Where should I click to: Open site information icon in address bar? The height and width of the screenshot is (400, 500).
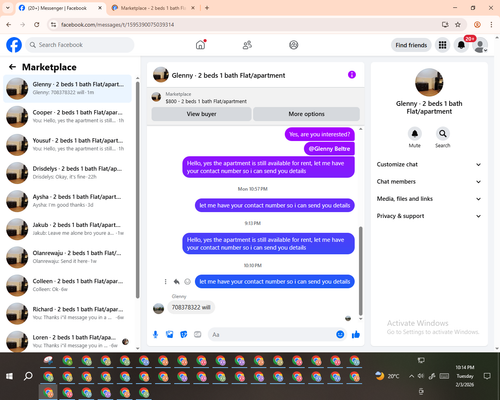click(53, 25)
